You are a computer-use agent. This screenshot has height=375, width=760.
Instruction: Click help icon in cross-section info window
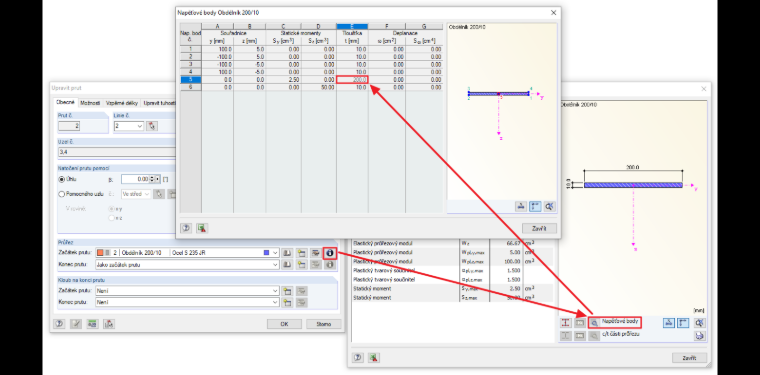coord(358,358)
